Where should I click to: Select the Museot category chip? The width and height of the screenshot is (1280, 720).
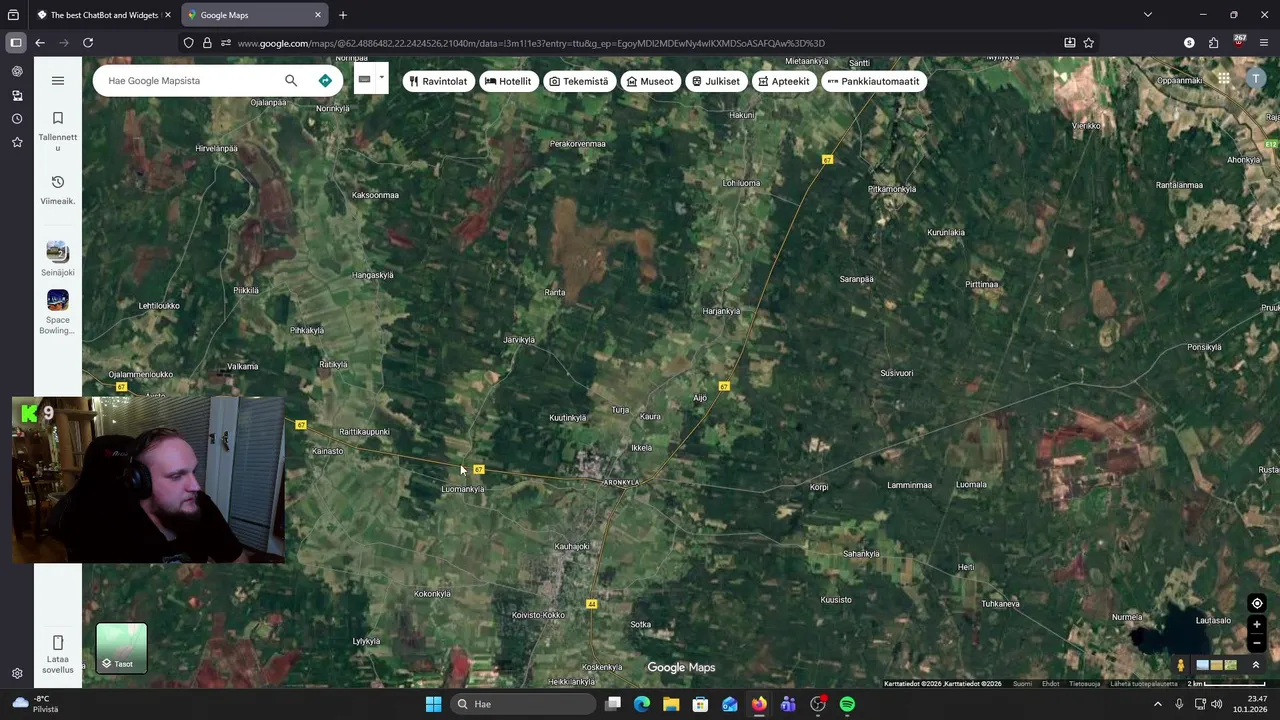[x=650, y=82]
